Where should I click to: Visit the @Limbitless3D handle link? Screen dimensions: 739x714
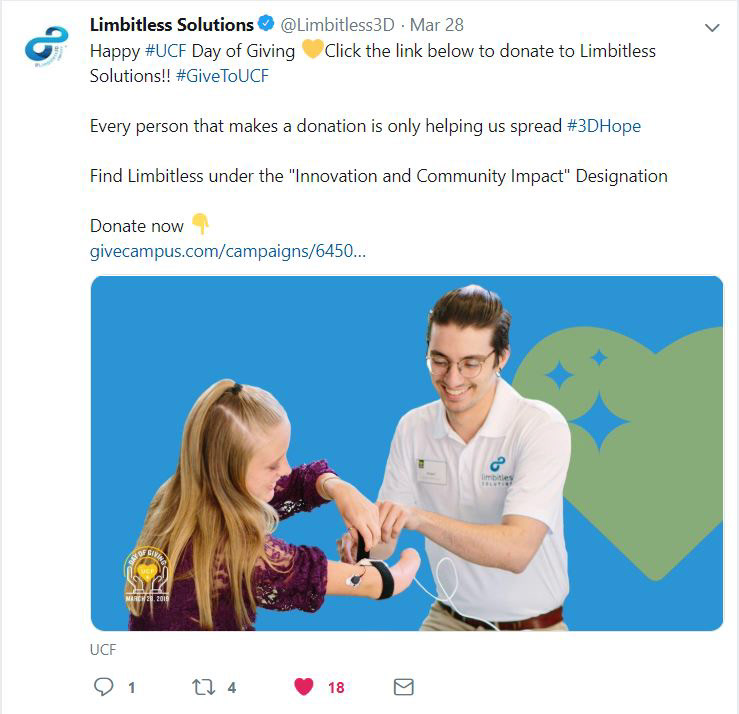[337, 25]
